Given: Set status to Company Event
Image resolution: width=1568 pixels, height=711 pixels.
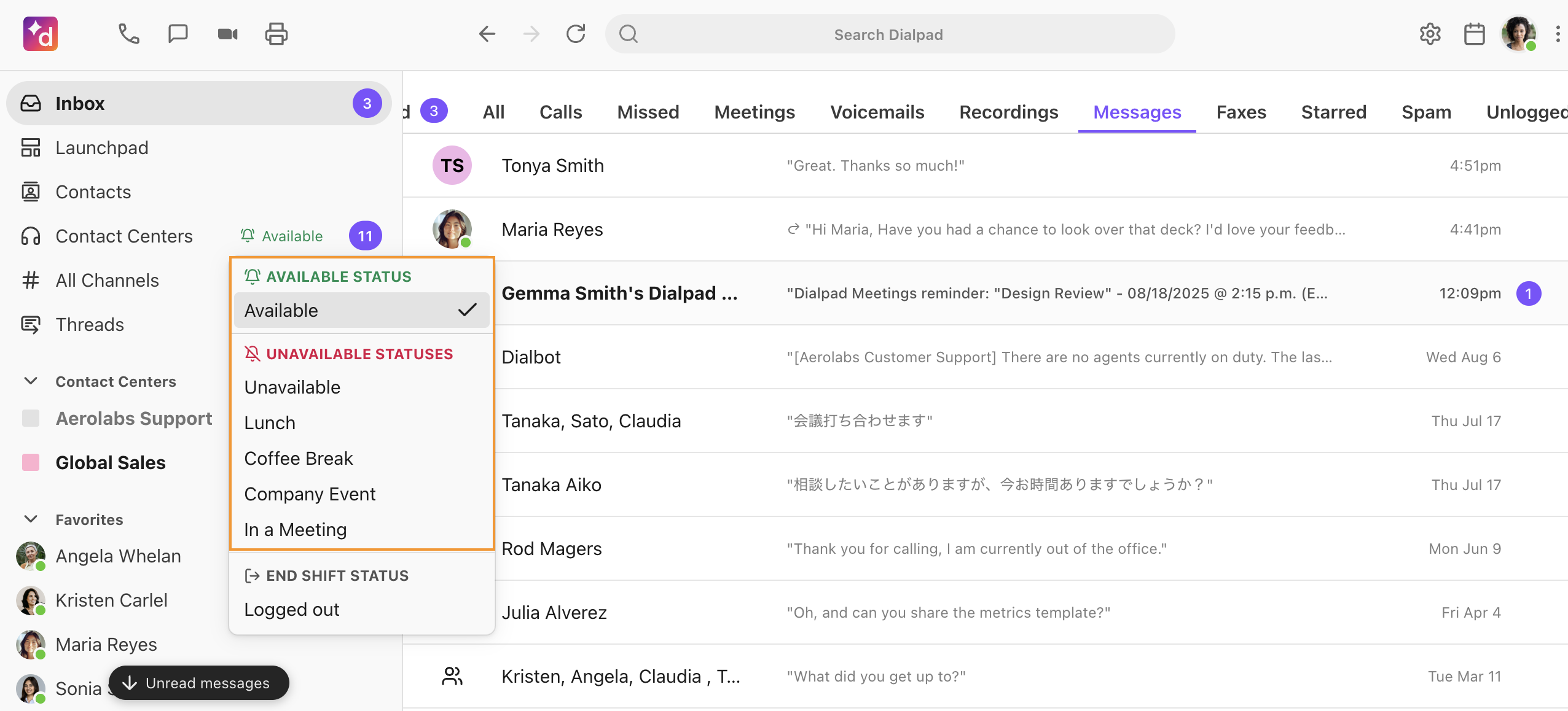Looking at the screenshot, I should (x=361, y=494).
